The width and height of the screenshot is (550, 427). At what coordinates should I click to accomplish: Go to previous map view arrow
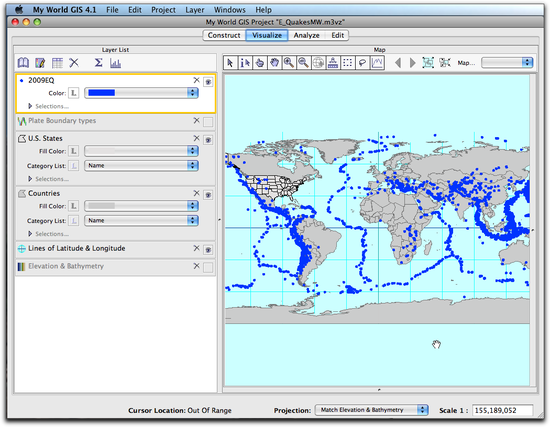(398, 63)
